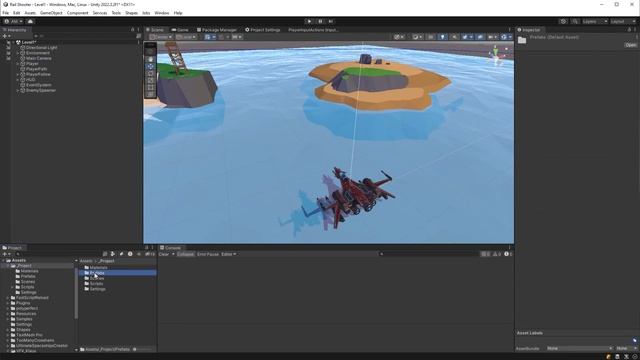Viewport: 640px width, 360px height.
Task: Switch to the Project Settings tab
Action: click(262, 30)
